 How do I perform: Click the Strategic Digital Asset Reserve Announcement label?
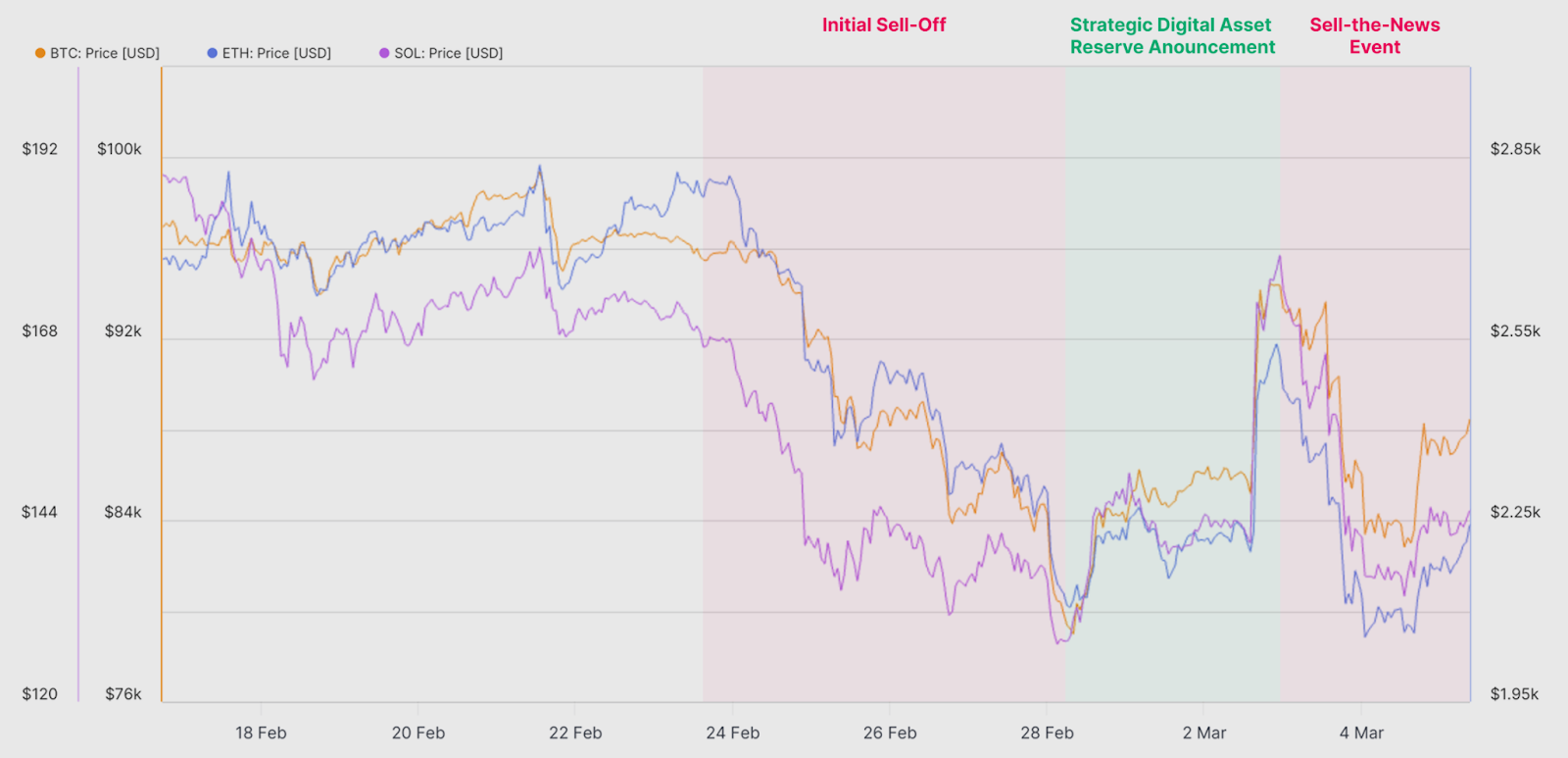pos(1172,36)
